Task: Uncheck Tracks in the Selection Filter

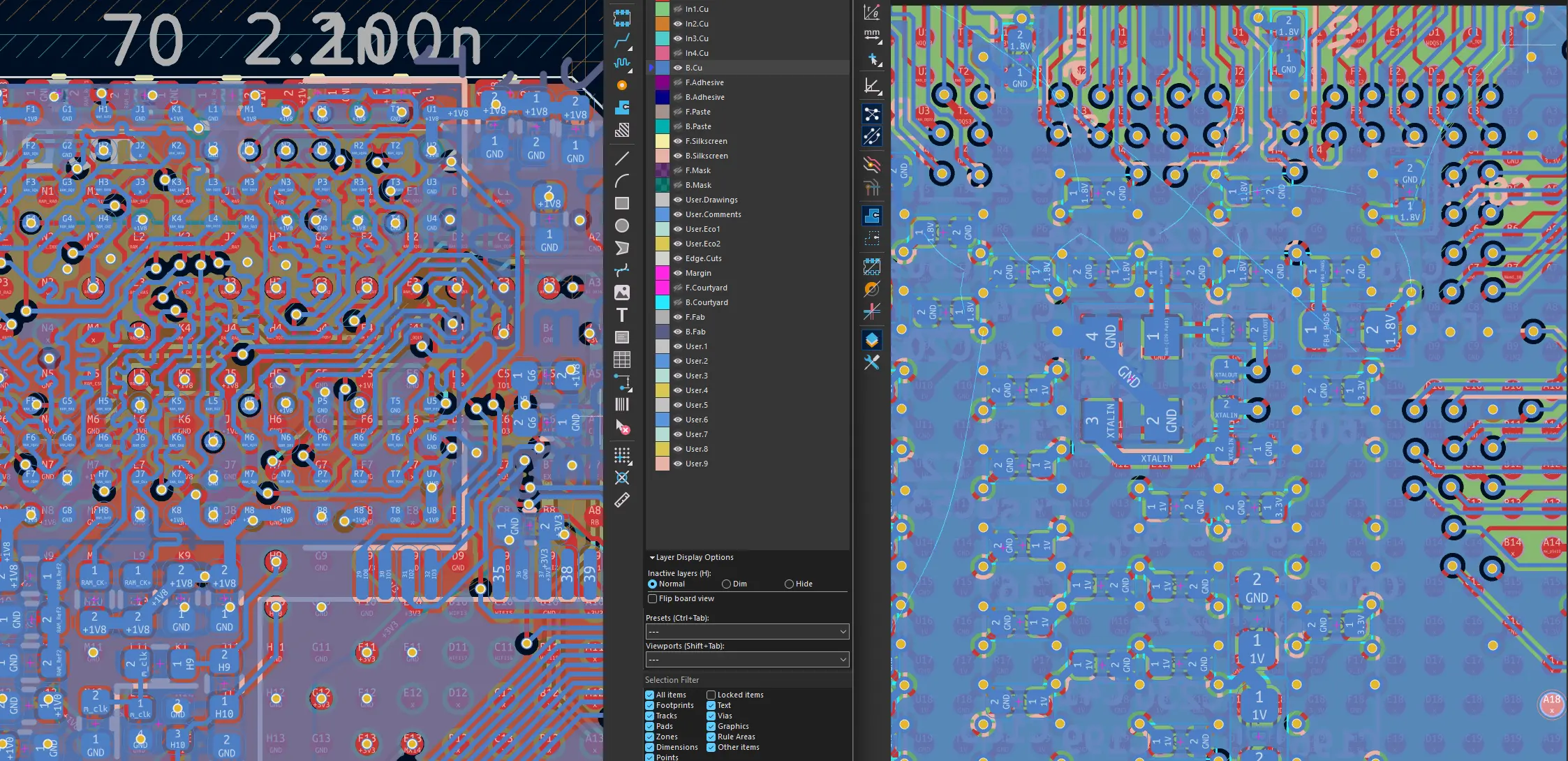Action: pos(650,716)
